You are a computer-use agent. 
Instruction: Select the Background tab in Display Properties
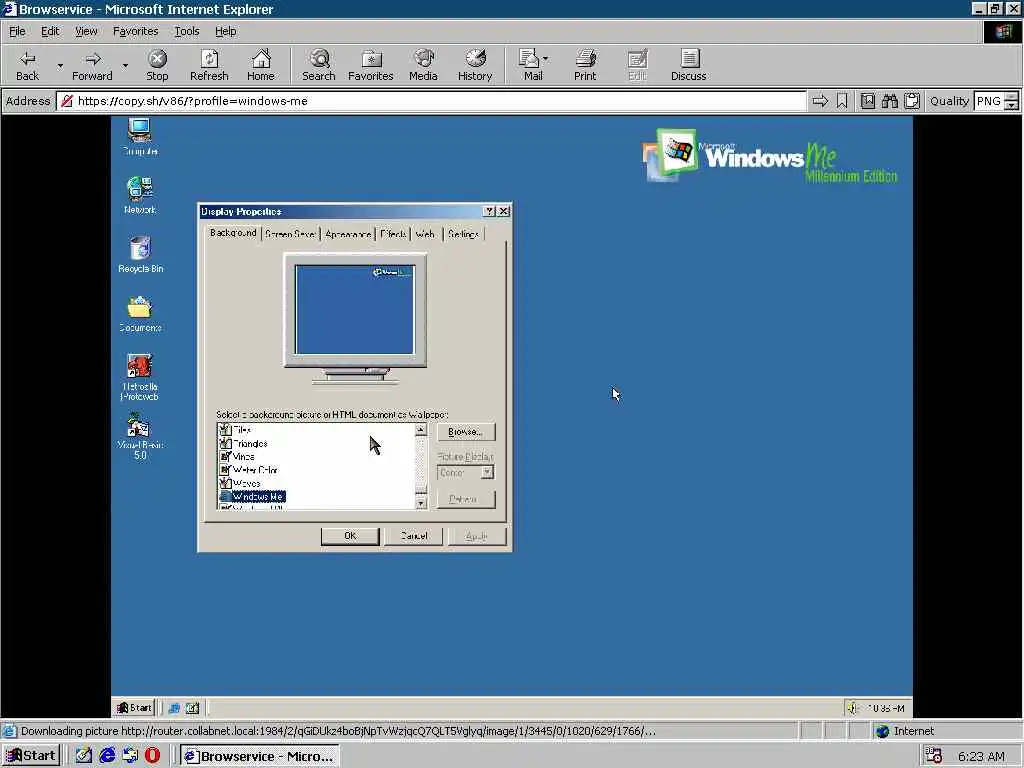(233, 233)
